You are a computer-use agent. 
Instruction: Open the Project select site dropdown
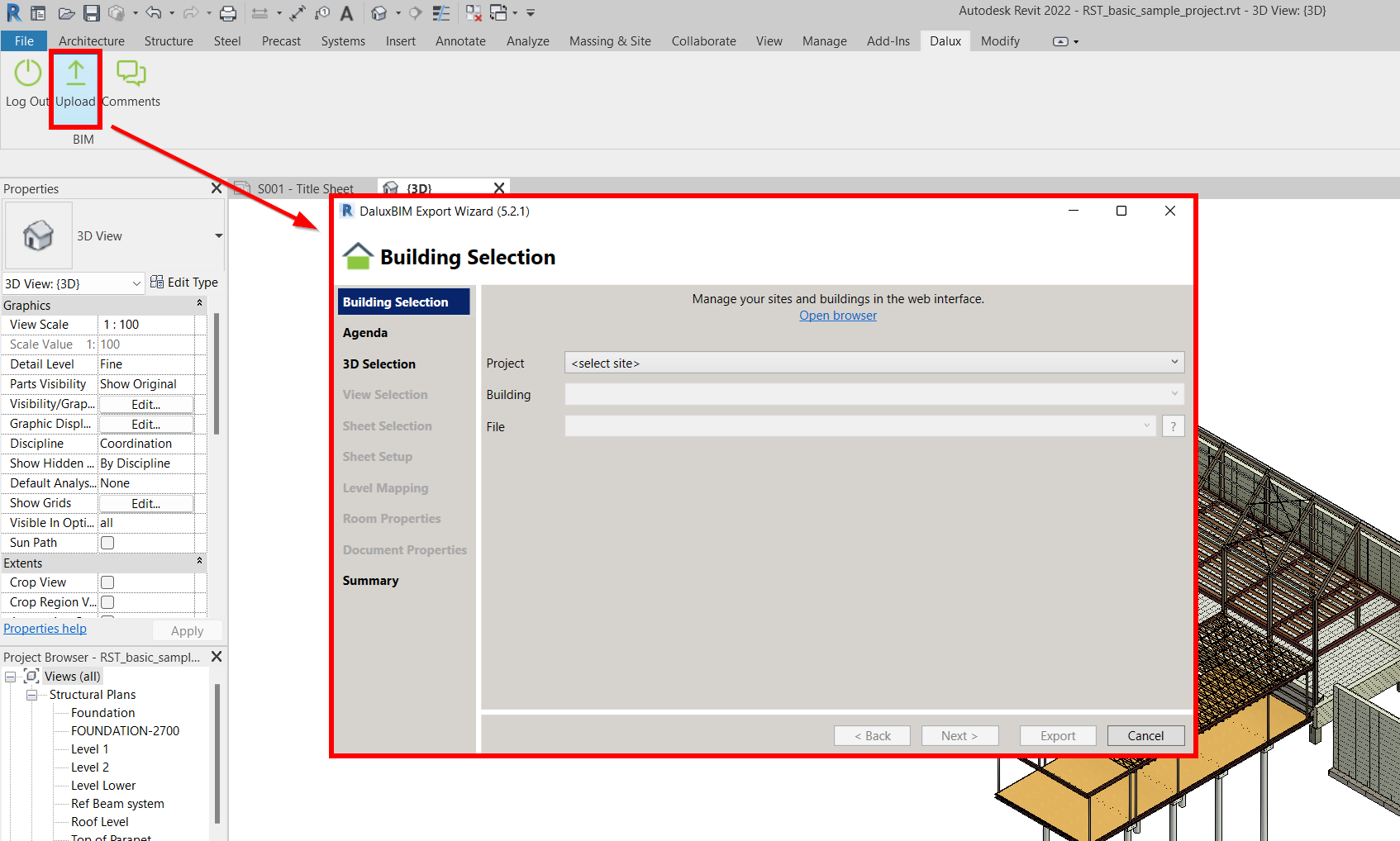coord(1174,362)
